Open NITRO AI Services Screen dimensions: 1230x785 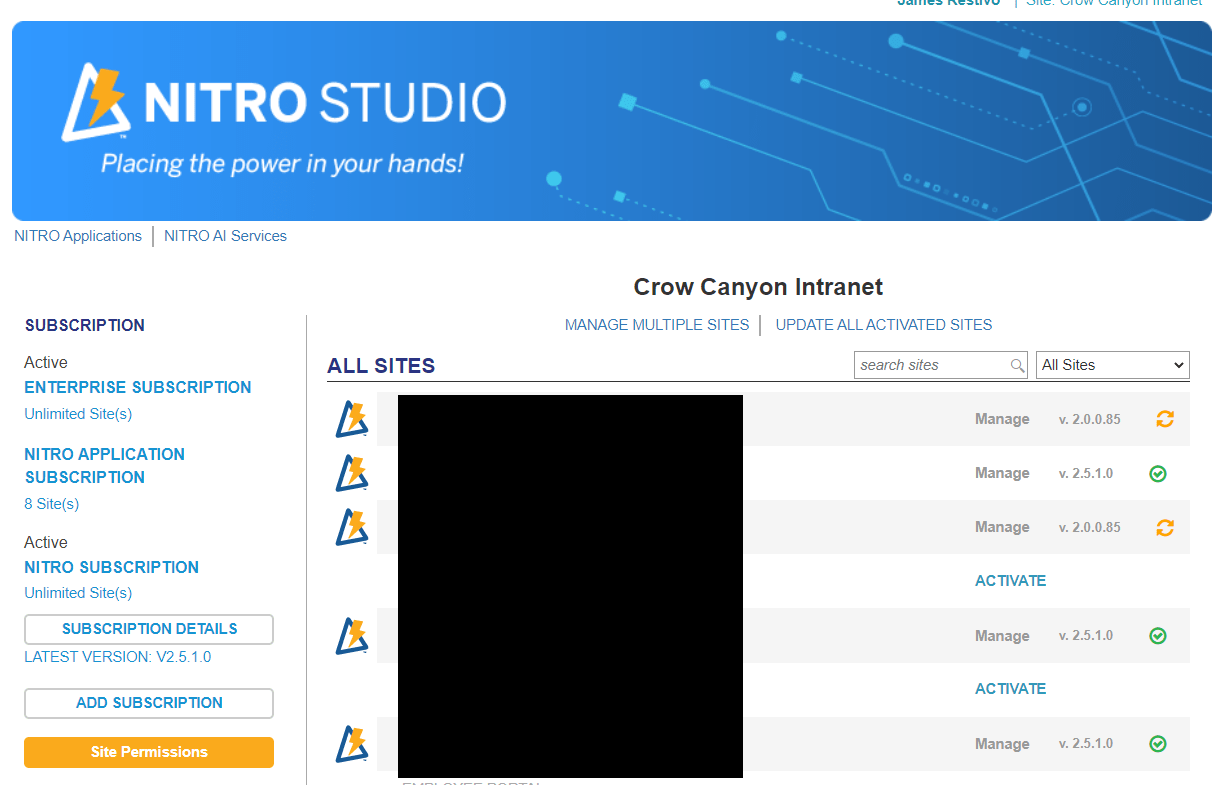coord(225,235)
